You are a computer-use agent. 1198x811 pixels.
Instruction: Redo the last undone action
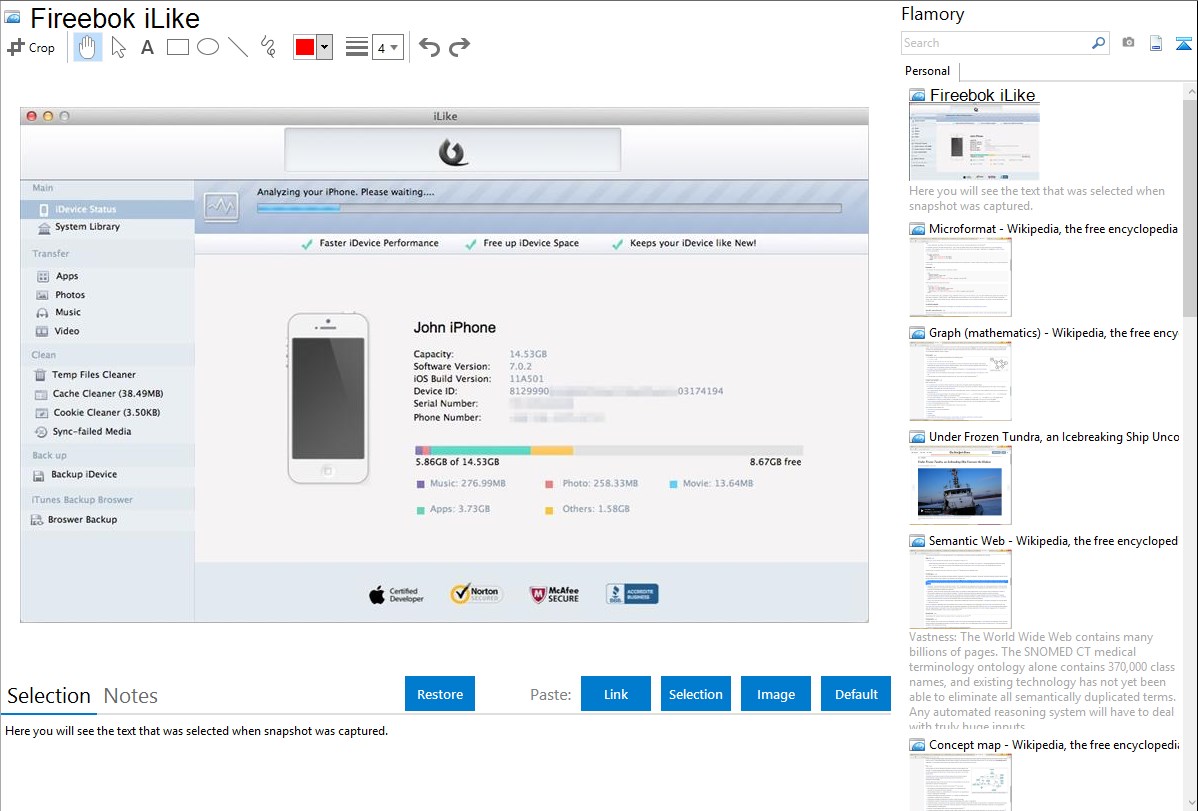[x=459, y=47]
